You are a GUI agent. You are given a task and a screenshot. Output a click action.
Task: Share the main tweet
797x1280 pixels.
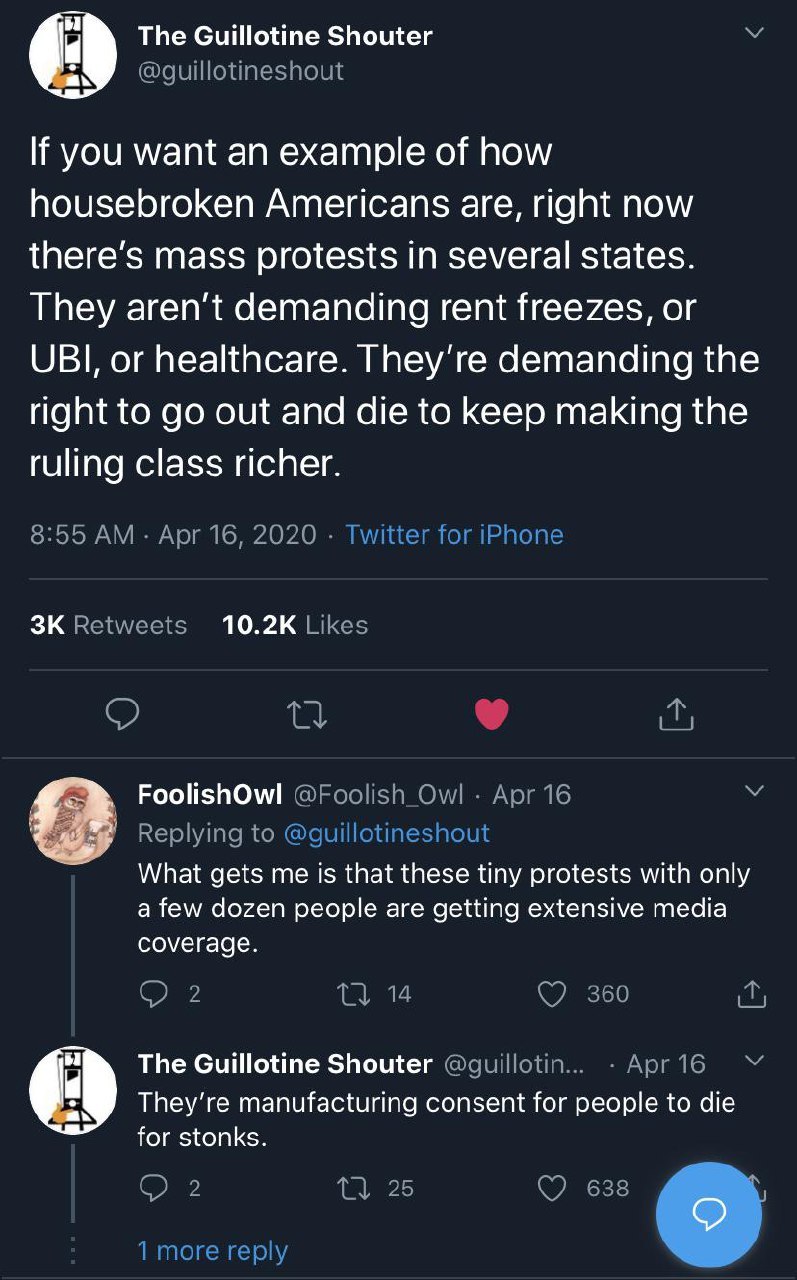[676, 713]
